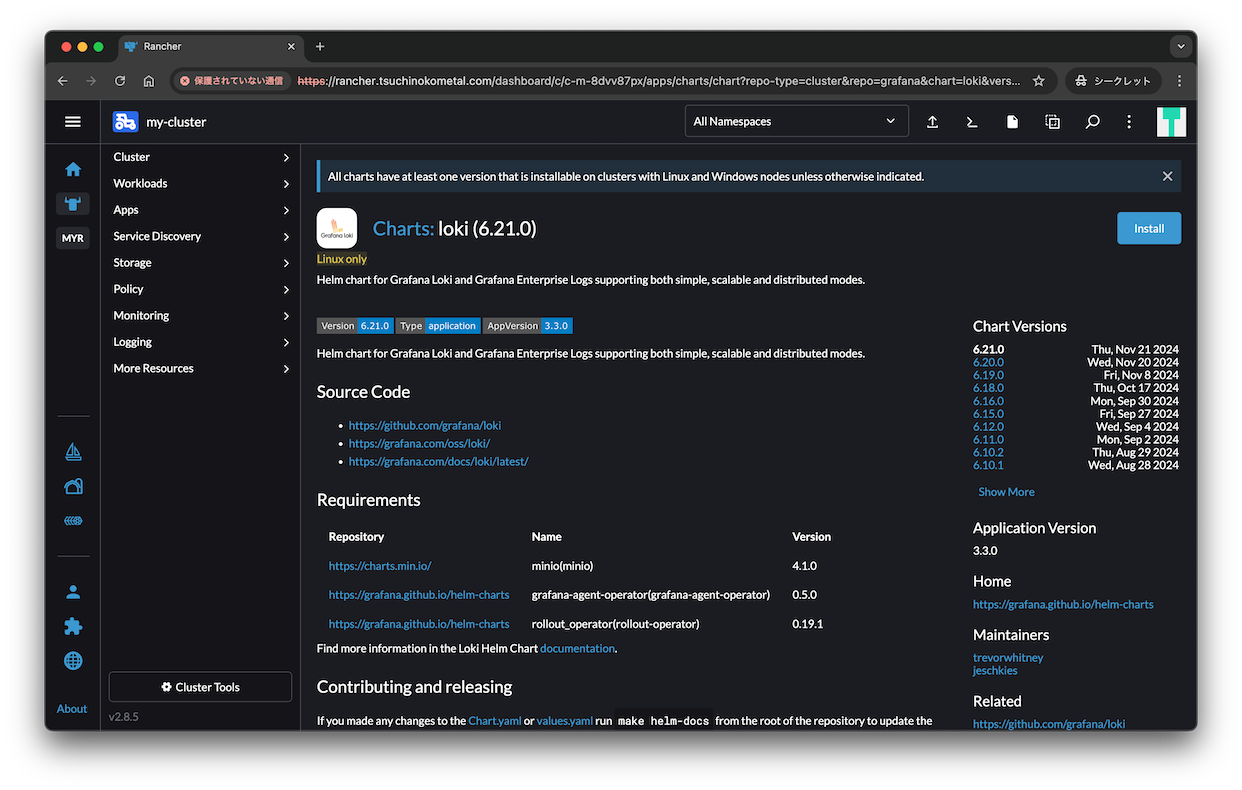Click the Rancher cluster logo icon
This screenshot has width=1242, height=790.
click(x=125, y=122)
